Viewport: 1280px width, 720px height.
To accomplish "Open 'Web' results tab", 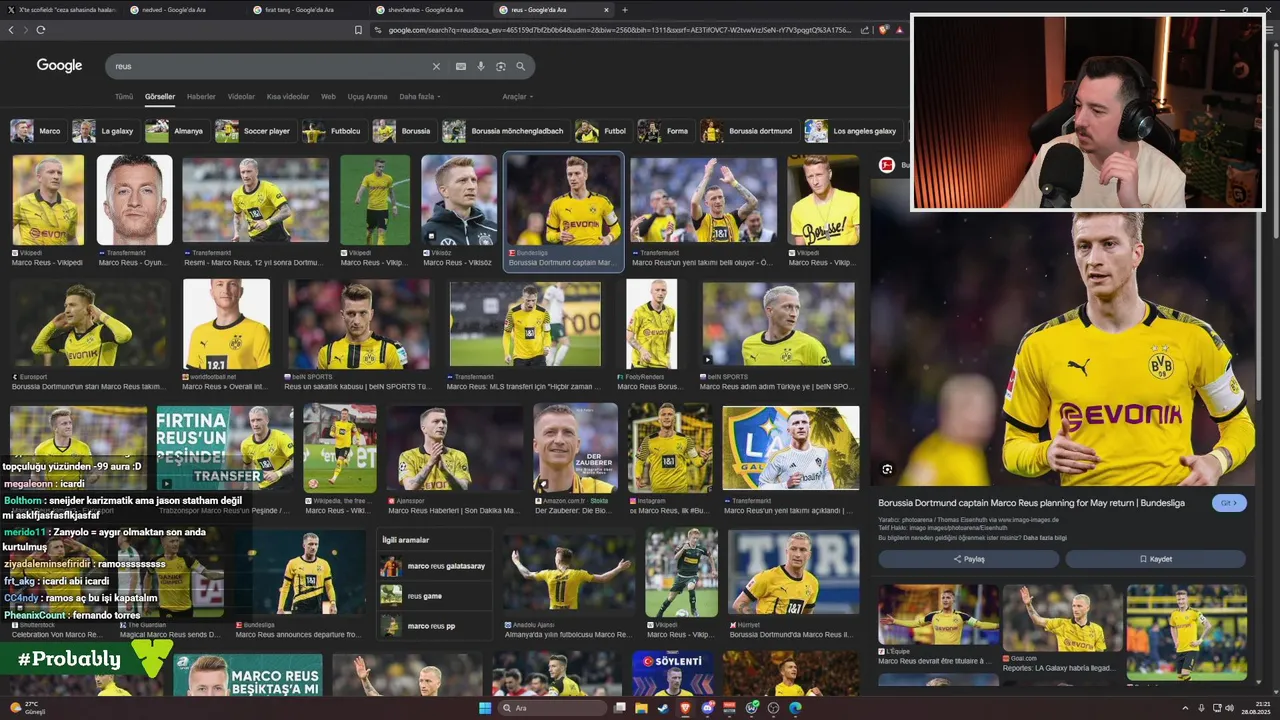I will tap(328, 97).
